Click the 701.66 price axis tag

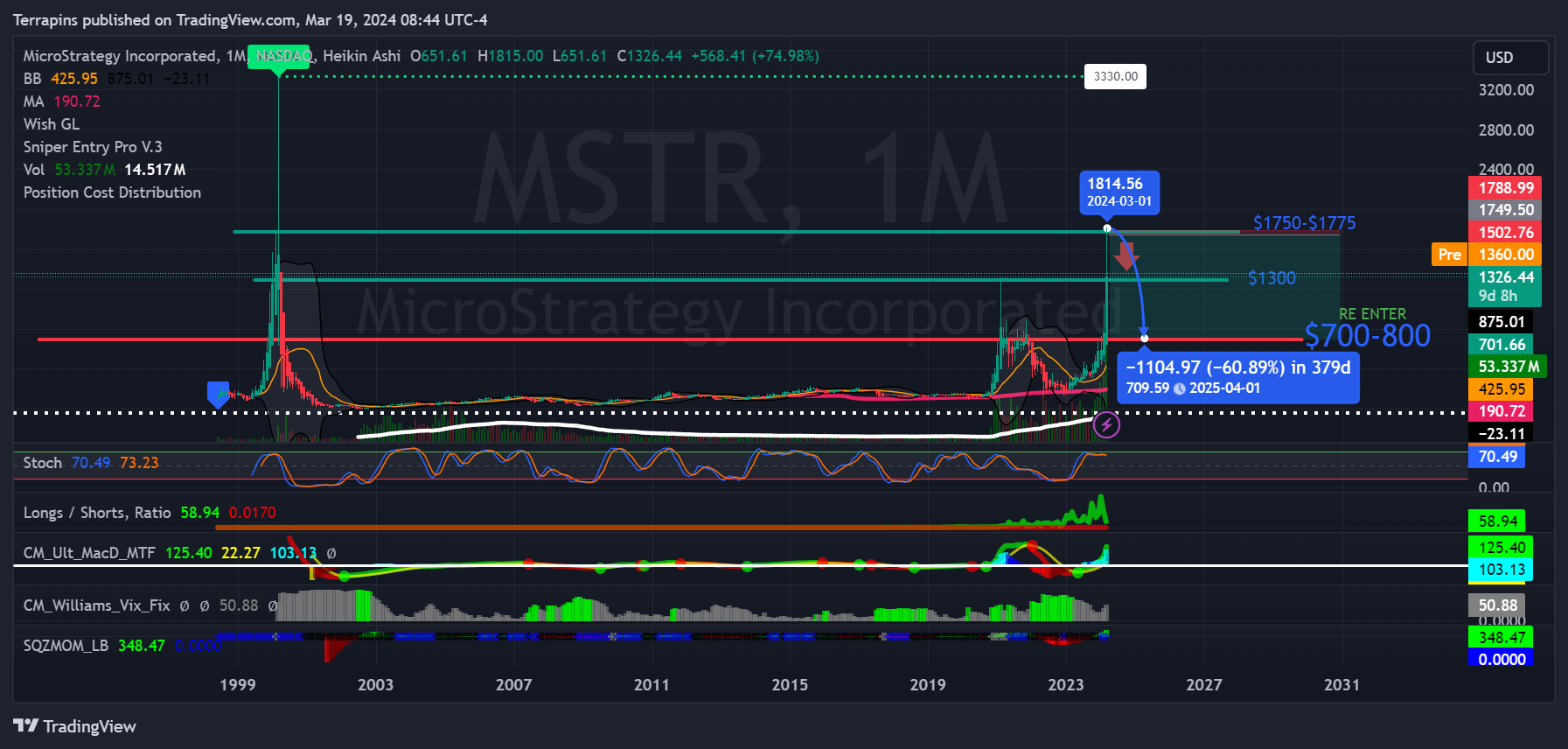coord(1501,345)
